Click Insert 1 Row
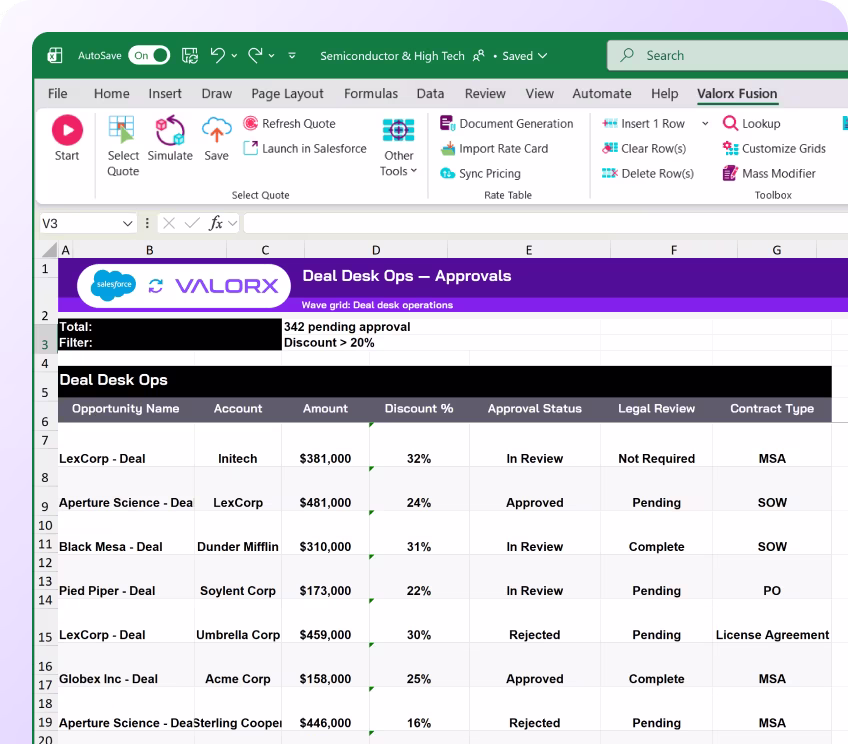848x744 pixels. point(643,123)
